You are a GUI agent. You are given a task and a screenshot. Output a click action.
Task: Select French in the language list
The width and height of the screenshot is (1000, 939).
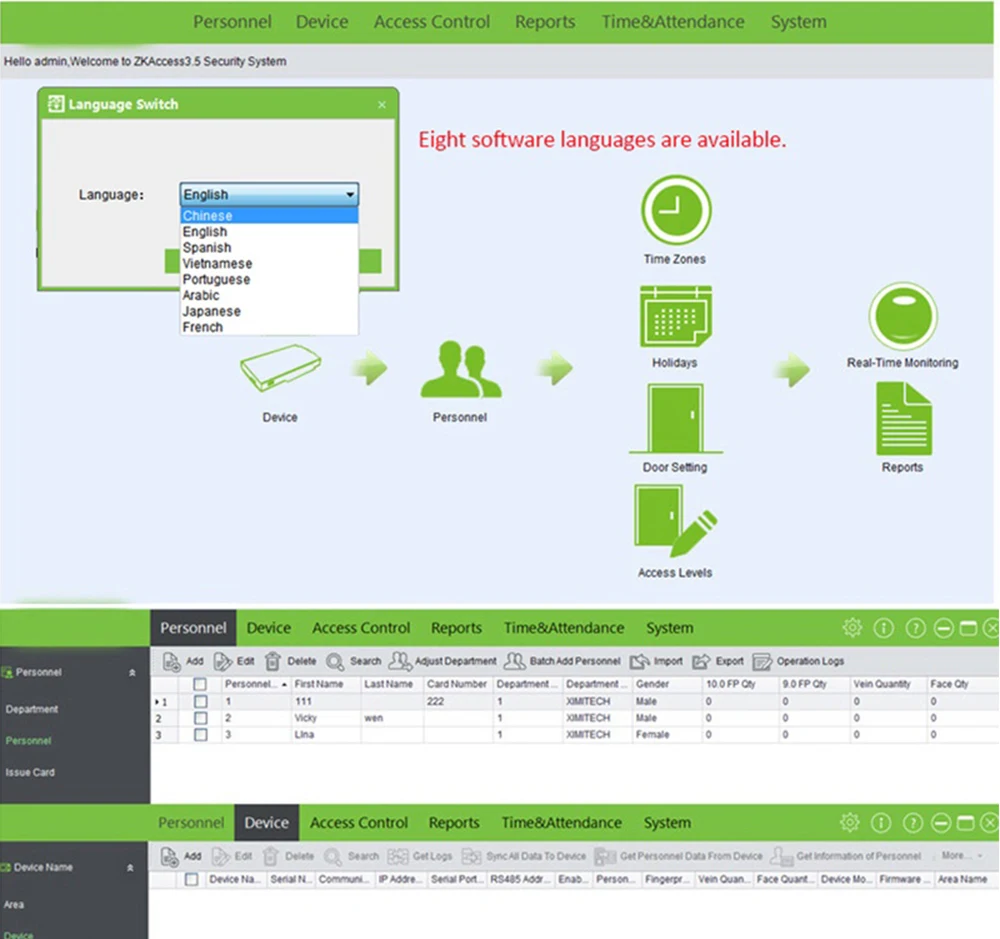(269, 327)
